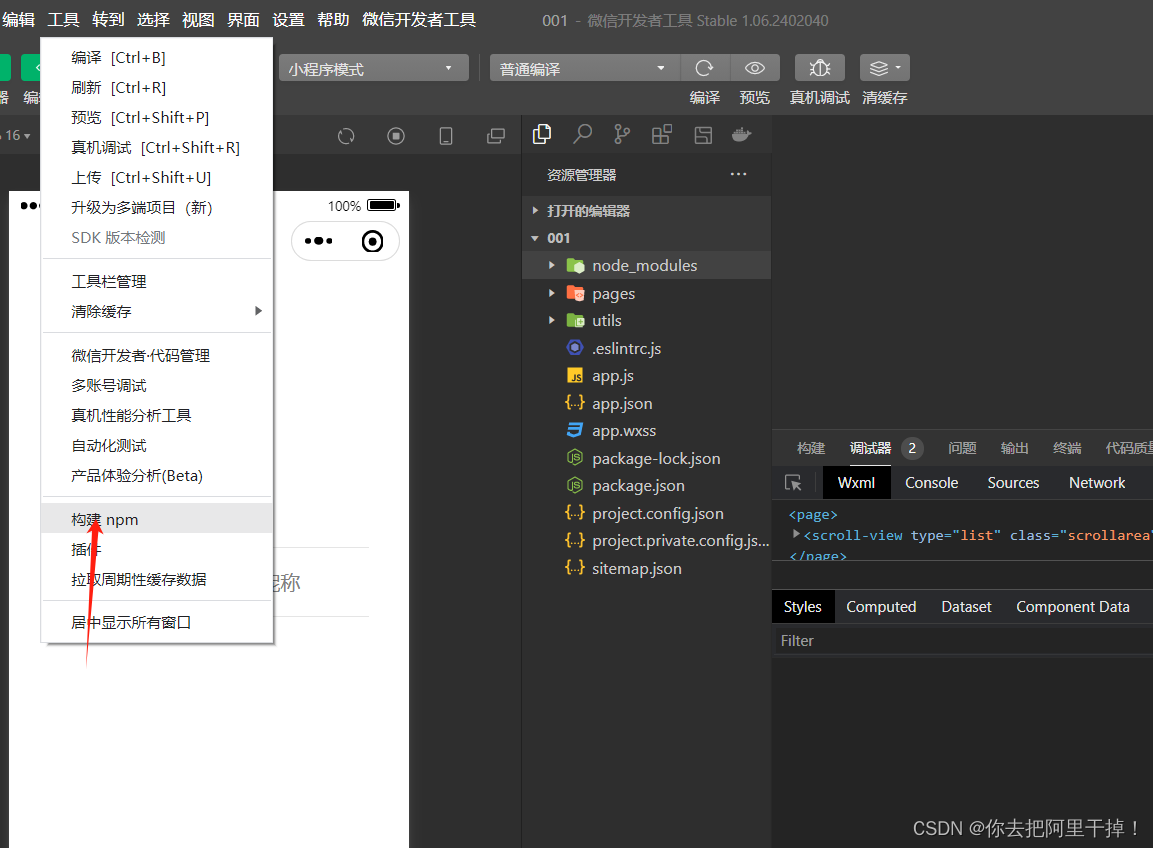Viewport: 1153px width, 848px height.
Task: Switch to the Console tab
Action: pos(932,483)
